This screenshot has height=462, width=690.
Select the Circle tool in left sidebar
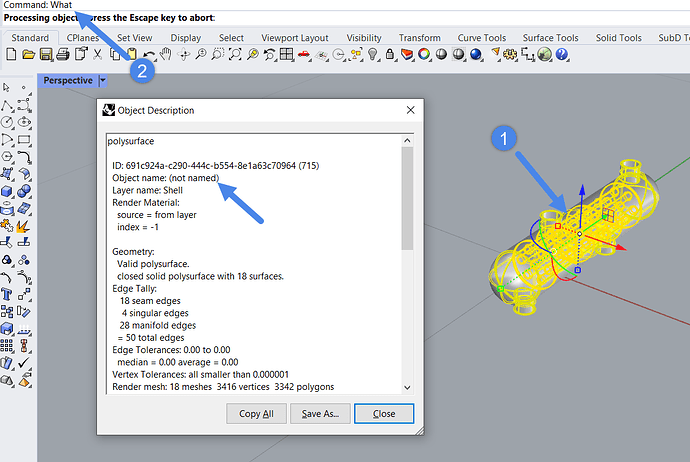(9, 123)
